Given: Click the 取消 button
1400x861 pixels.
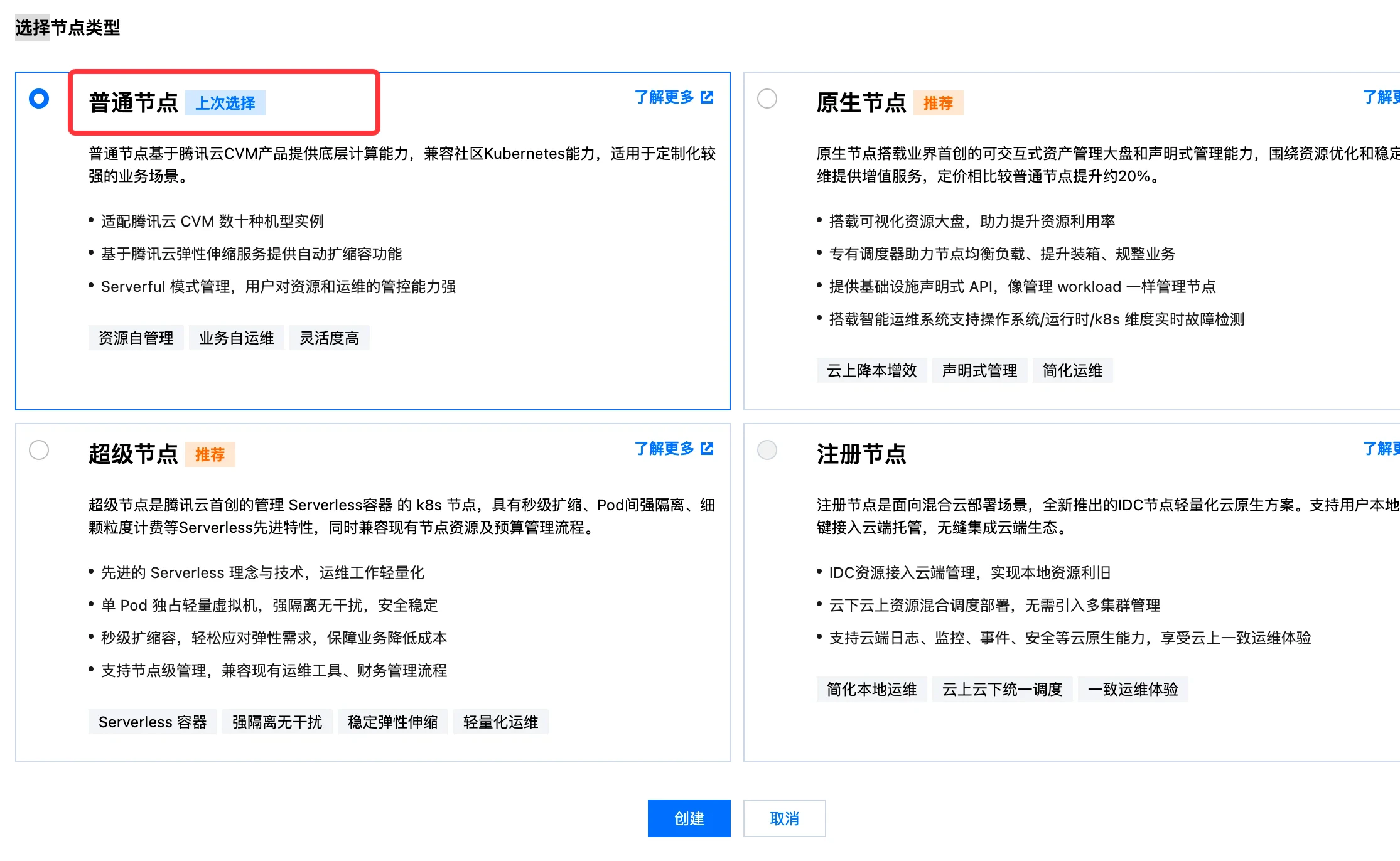Looking at the screenshot, I should pyautogui.click(x=784, y=818).
